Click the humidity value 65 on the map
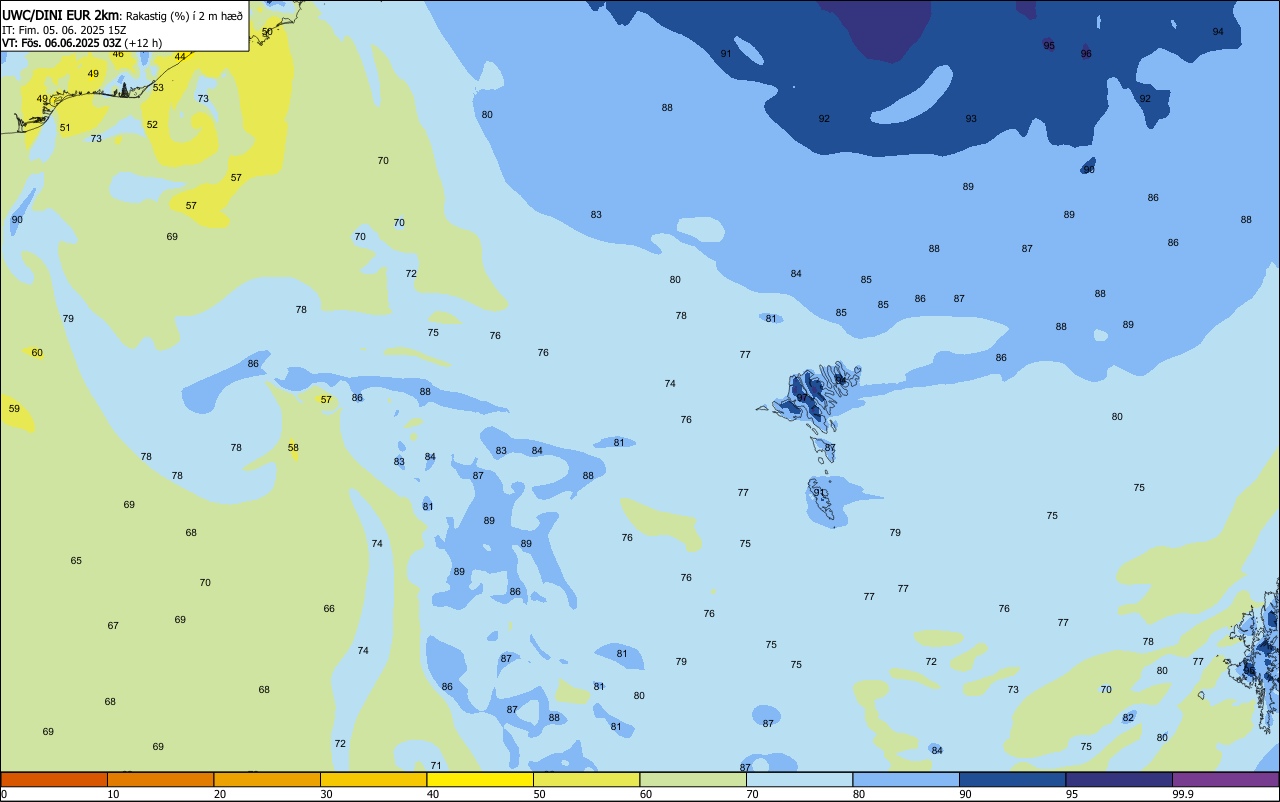This screenshot has height=802, width=1280. click(76, 561)
